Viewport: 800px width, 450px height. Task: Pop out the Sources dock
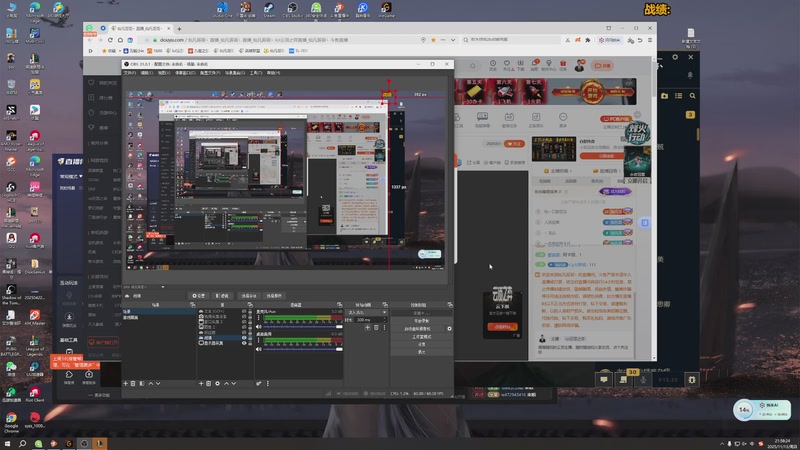tap(250, 305)
